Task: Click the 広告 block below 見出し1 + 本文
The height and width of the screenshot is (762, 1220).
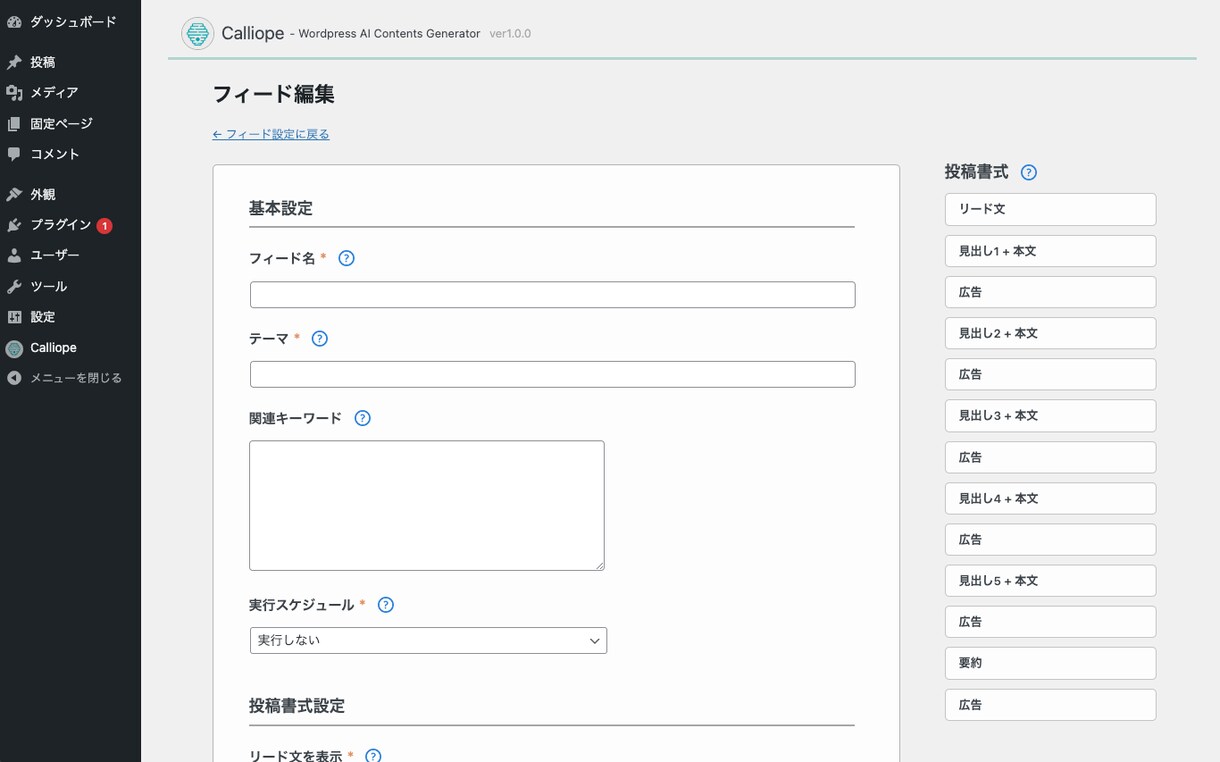Action: pyautogui.click(x=1050, y=292)
